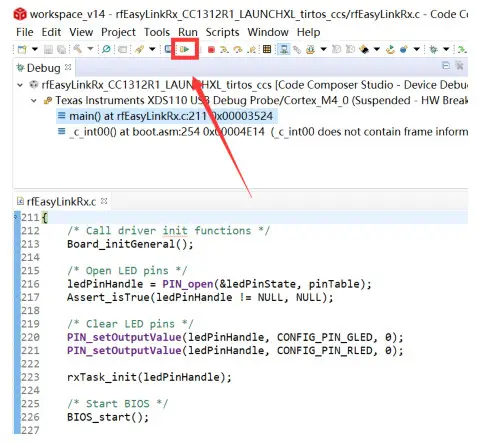Click the New file toolbar icon
Viewport: 485px width, 443px height.
pyautogui.click(x=22, y=50)
